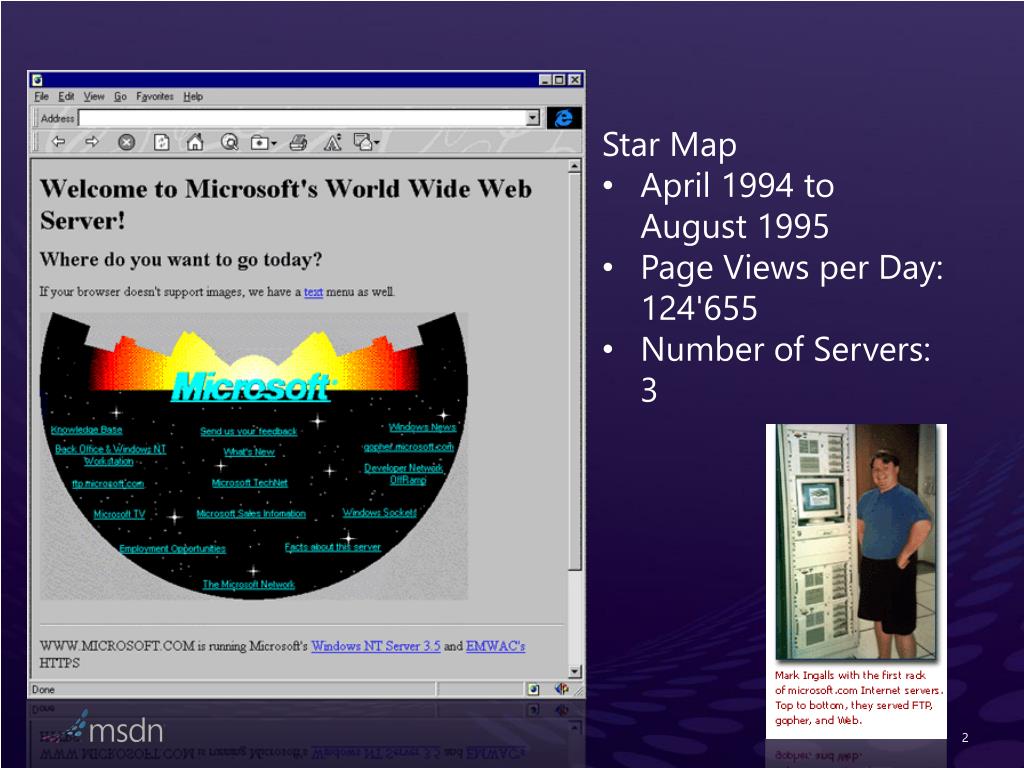Click the "Number of Servers:" text
The width and height of the screenshot is (1024, 768).
pos(786,349)
